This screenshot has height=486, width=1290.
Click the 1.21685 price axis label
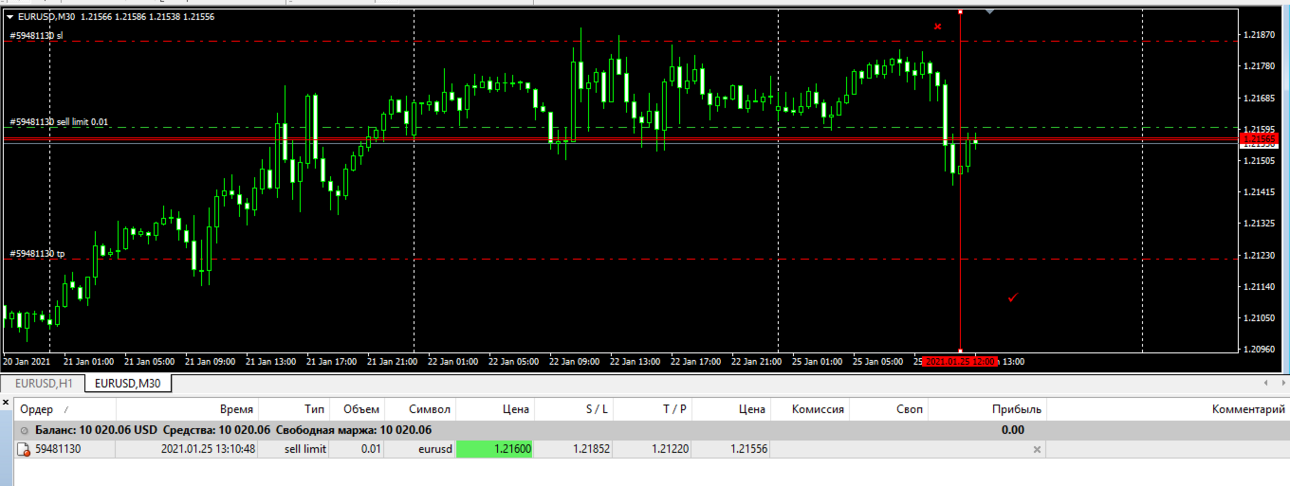1258,98
